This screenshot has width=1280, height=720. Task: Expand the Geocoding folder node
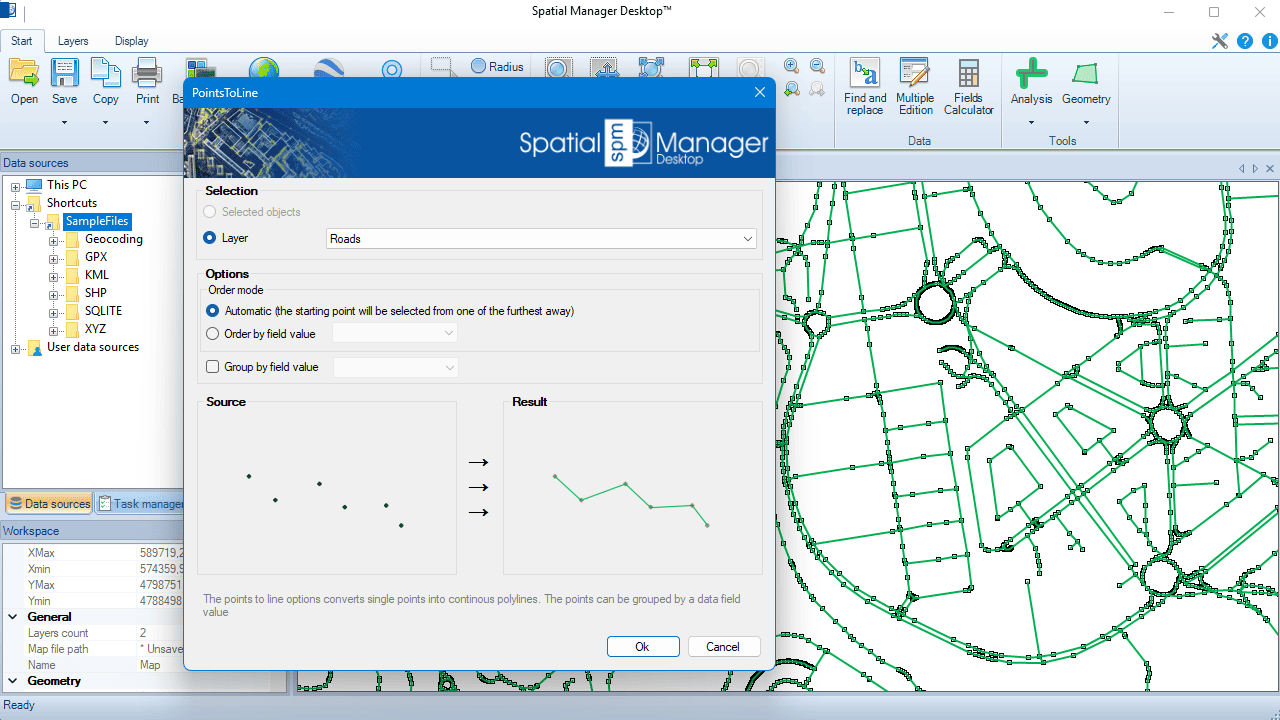click(54, 240)
